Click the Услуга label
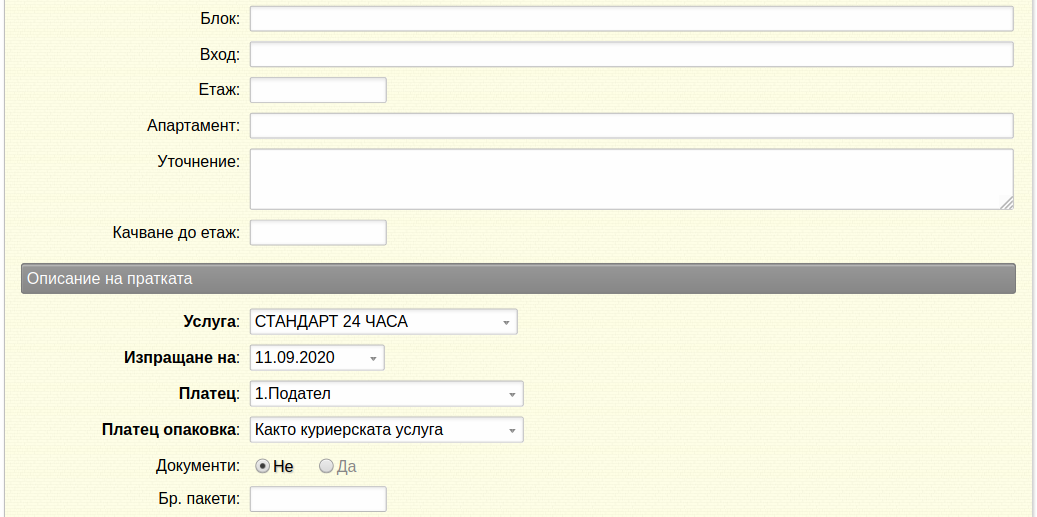 point(210,322)
